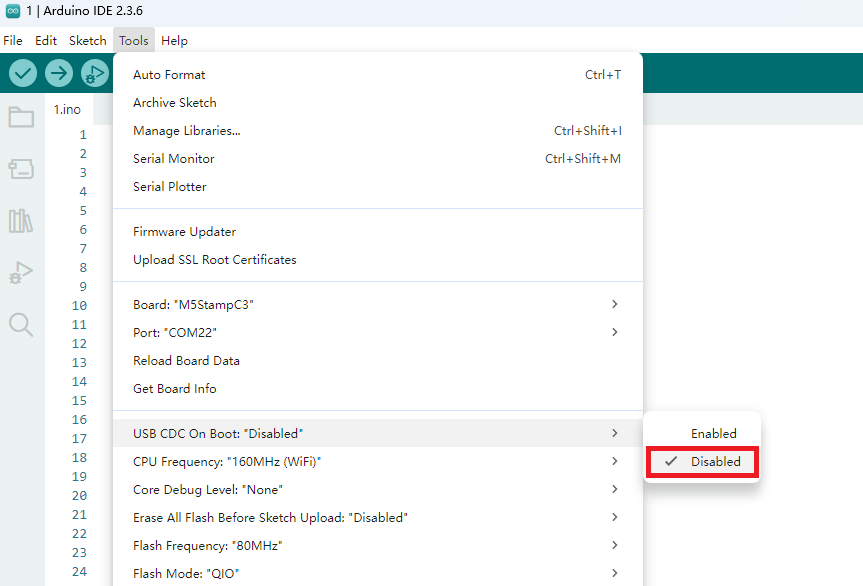The width and height of the screenshot is (863, 586).
Task: Select Upload SSL Root Certificates
Action: (378, 260)
